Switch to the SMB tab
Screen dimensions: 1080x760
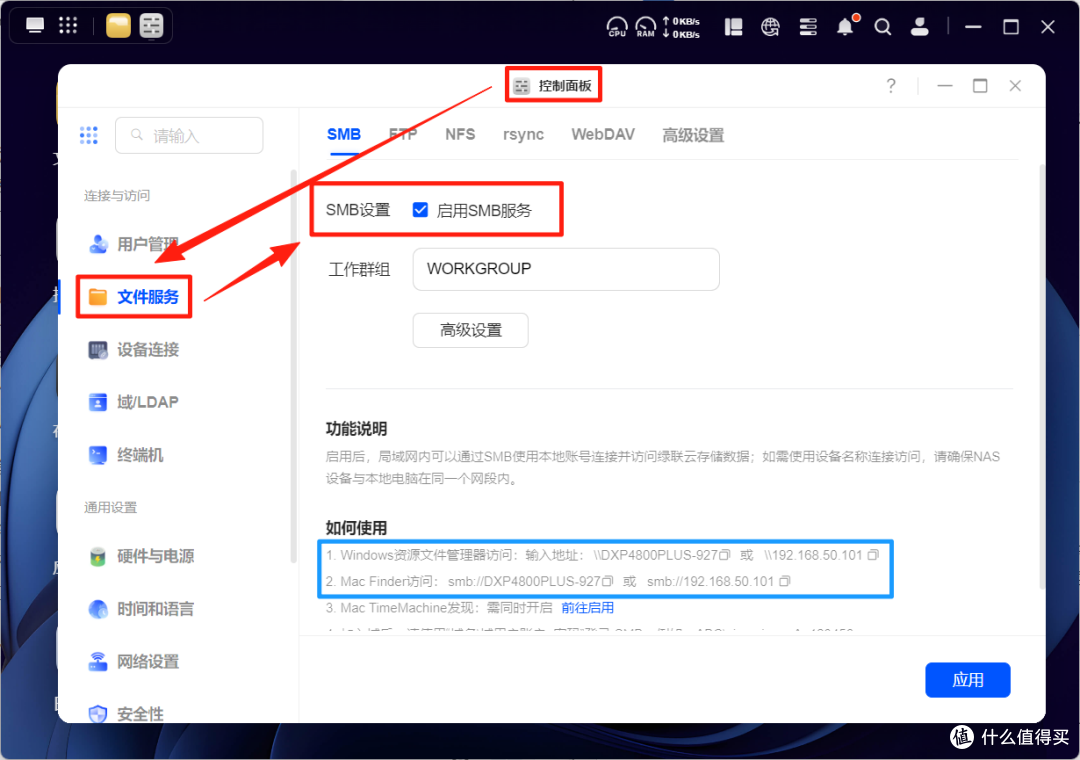click(x=344, y=134)
